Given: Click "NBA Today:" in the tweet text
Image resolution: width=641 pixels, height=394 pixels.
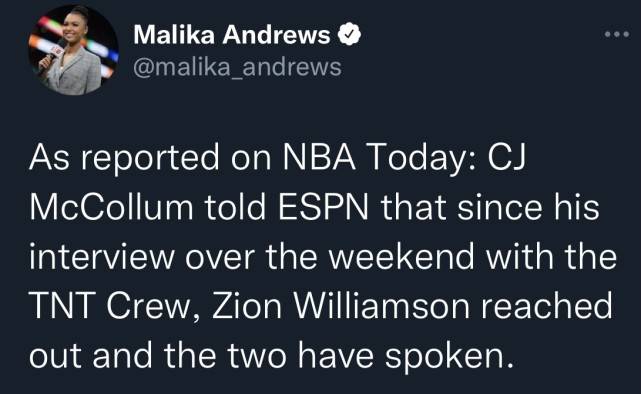Looking at the screenshot, I should (x=379, y=157).
